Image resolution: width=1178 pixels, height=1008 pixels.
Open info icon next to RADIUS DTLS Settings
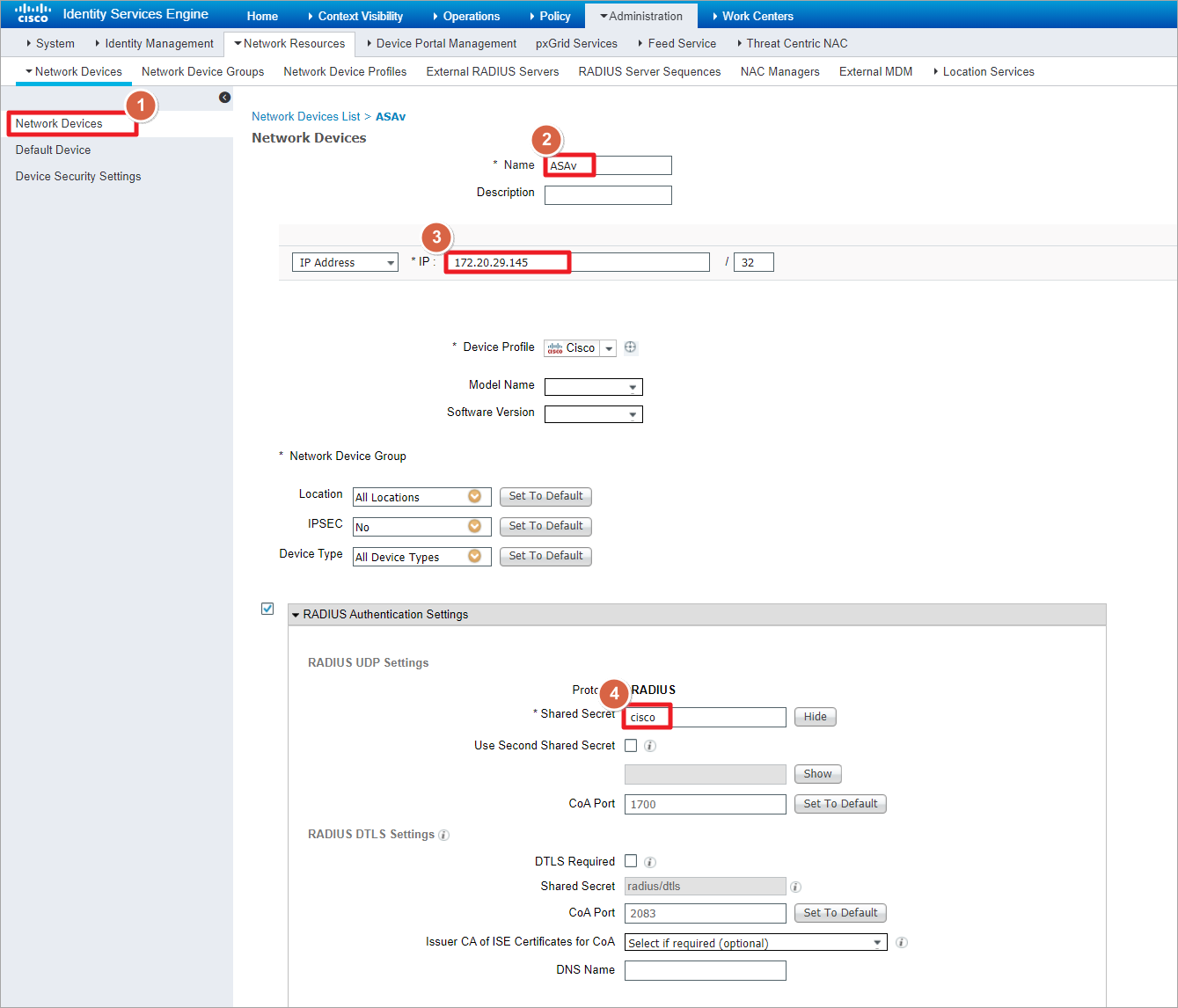tap(443, 835)
